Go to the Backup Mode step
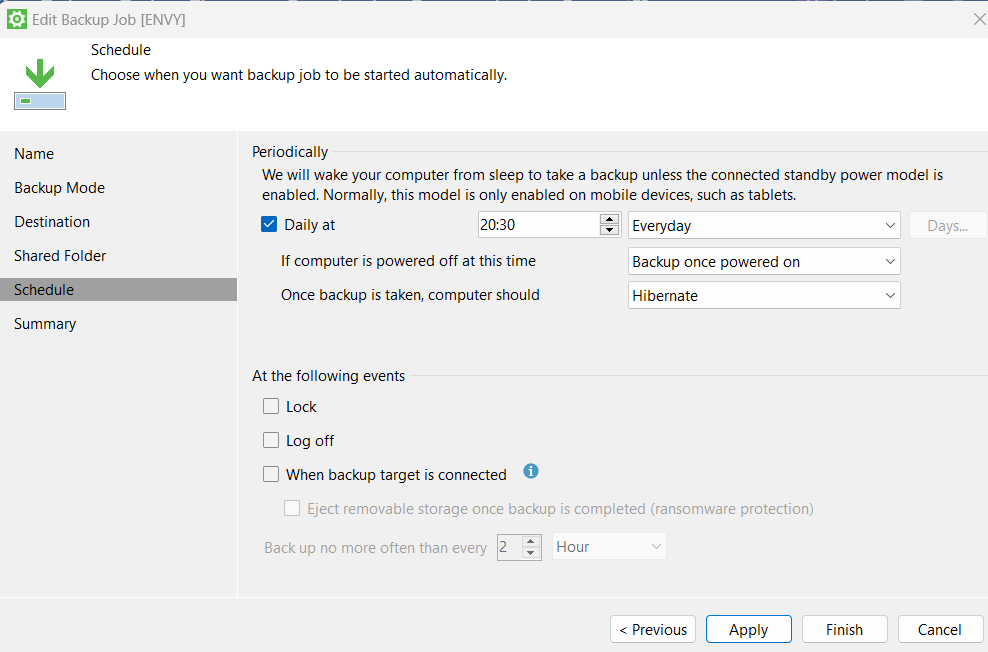 (x=59, y=188)
